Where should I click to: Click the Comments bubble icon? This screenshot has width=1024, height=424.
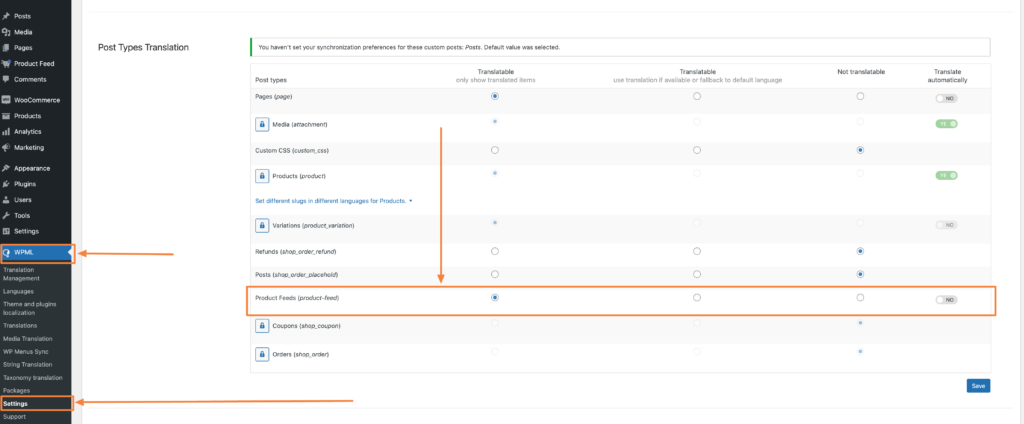[x=6, y=79]
